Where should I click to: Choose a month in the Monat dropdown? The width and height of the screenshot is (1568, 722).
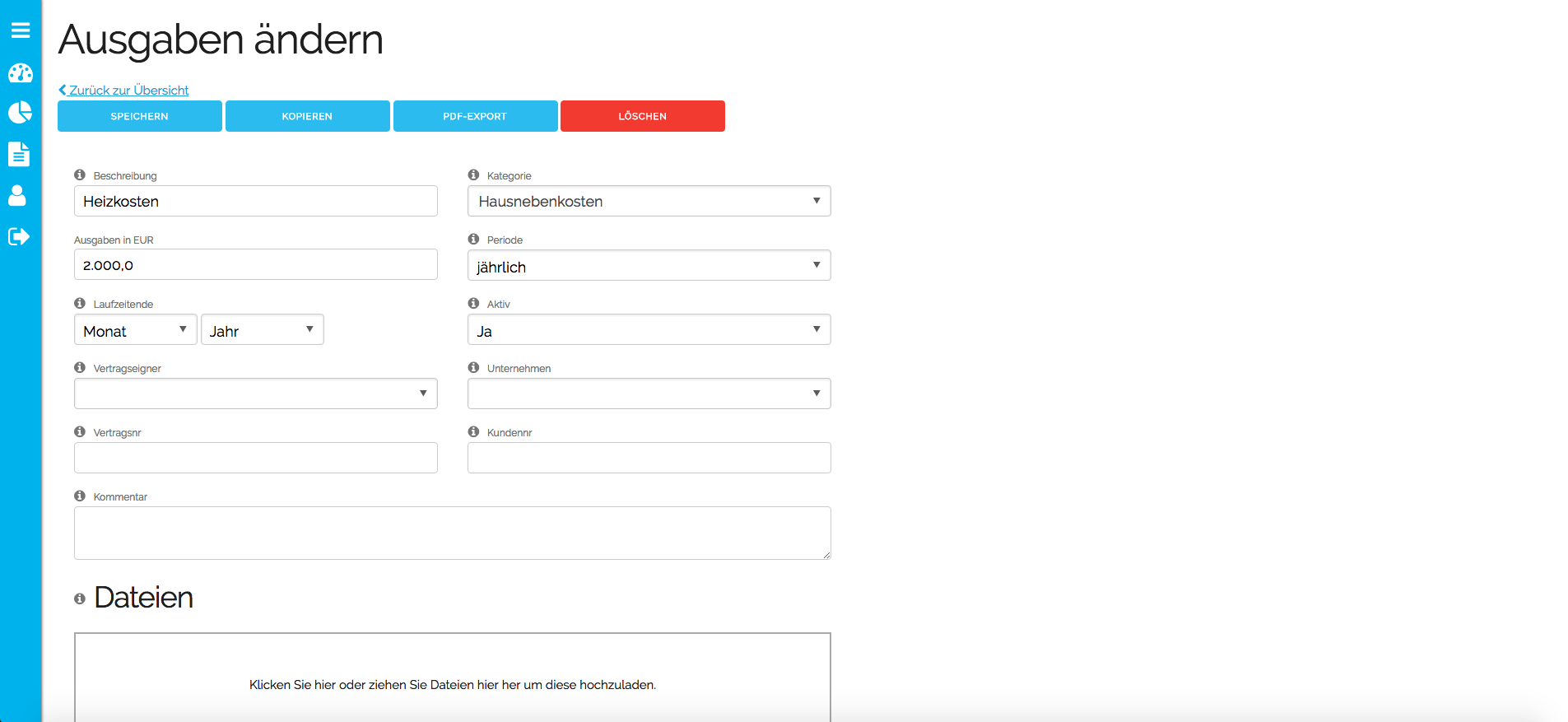tap(135, 329)
